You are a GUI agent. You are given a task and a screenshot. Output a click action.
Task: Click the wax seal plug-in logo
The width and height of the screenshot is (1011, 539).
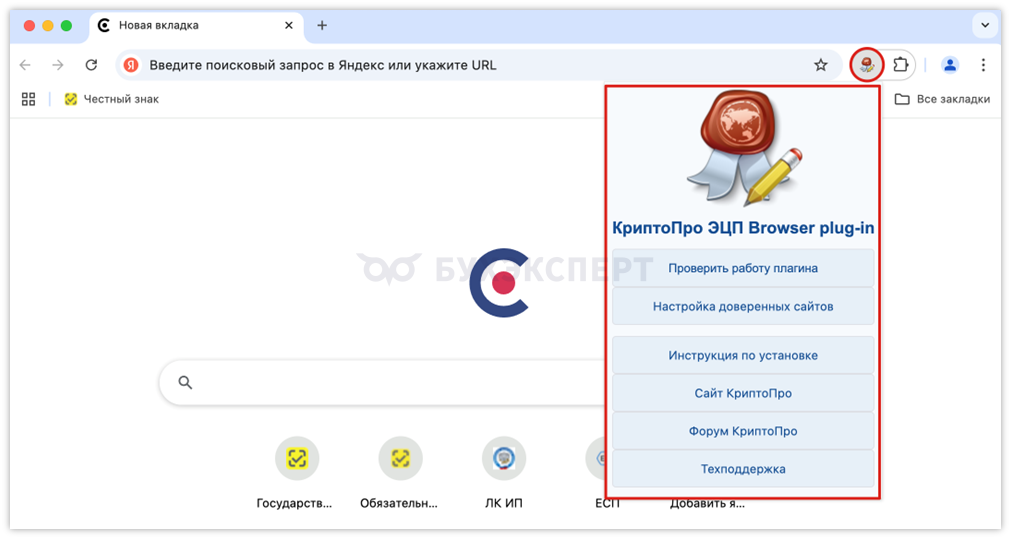pos(743,148)
